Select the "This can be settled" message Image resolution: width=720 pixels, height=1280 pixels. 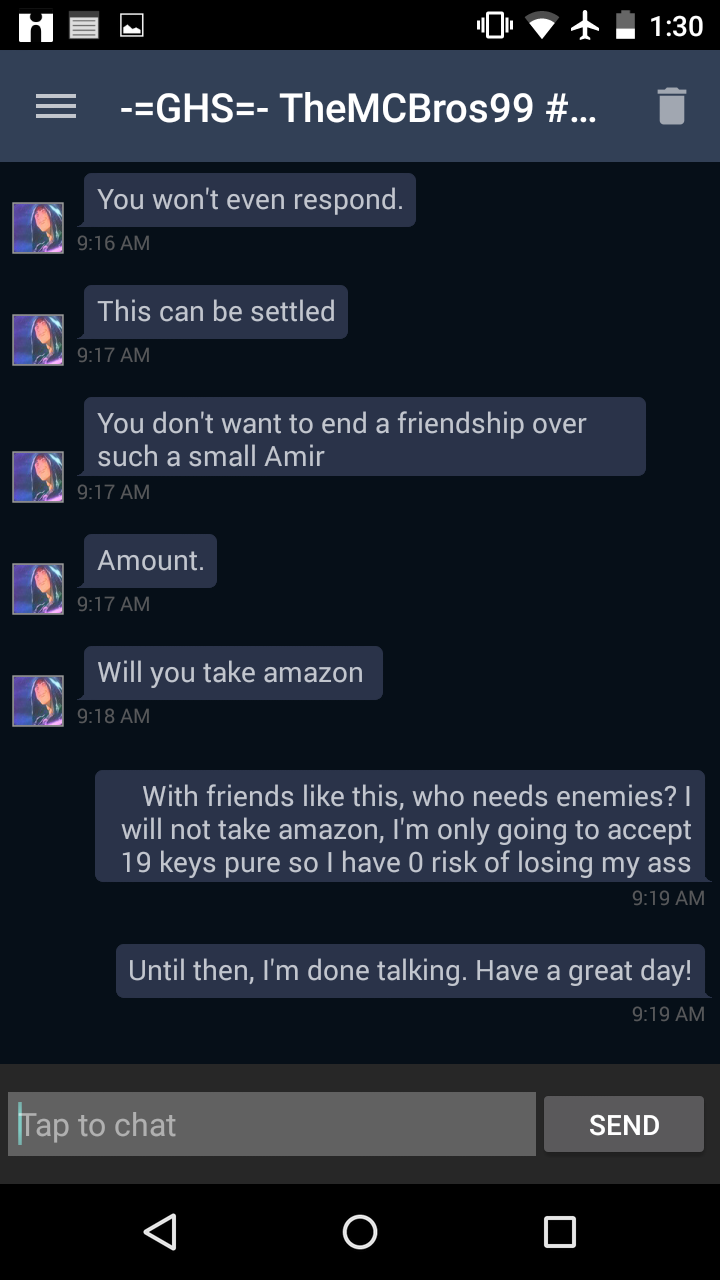click(216, 312)
